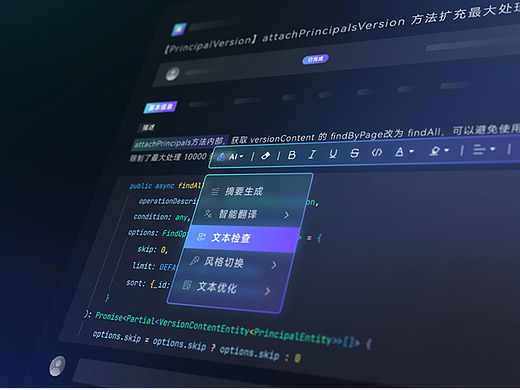The width and height of the screenshot is (520, 390).
Task: Toggle bold formatting
Action: [292, 155]
